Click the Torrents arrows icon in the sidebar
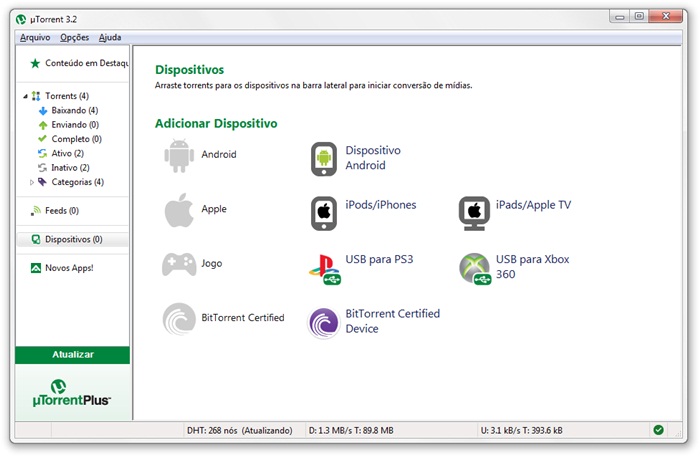This screenshot has height=457, width=700. (x=36, y=96)
